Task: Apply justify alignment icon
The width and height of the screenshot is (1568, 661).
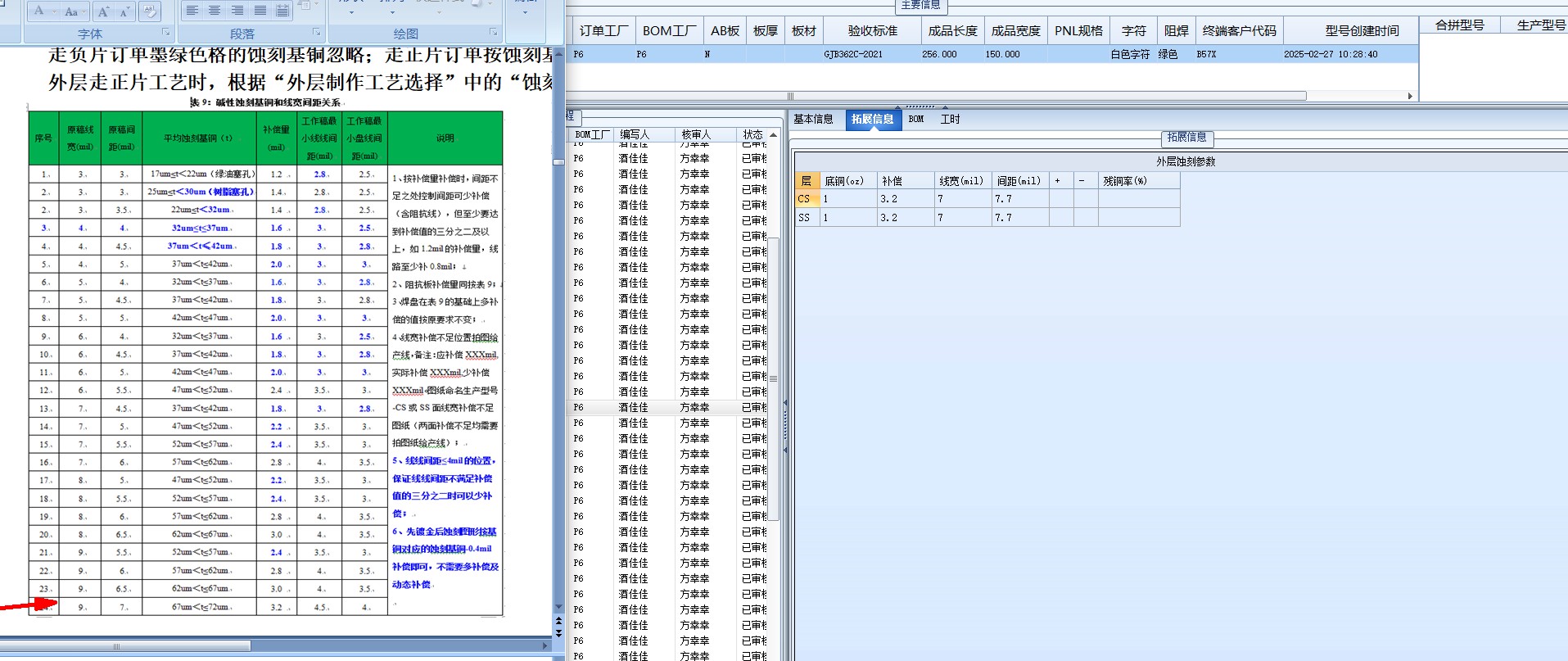Action: pyautogui.click(x=260, y=11)
